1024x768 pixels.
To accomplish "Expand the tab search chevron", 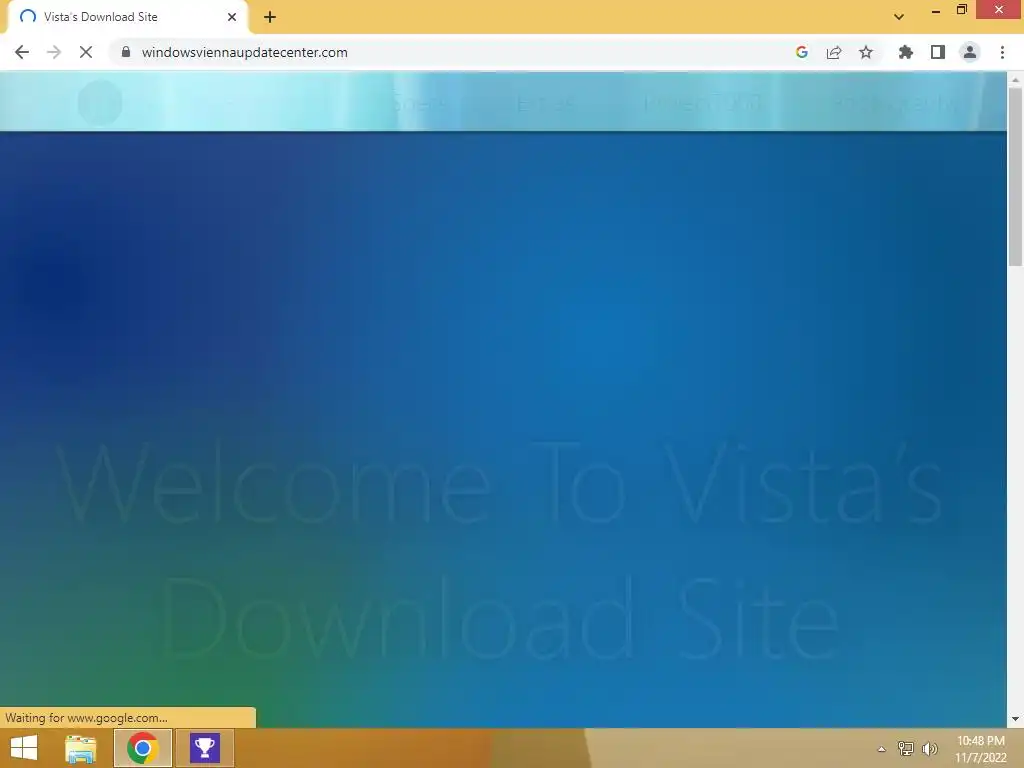I will 899,17.
